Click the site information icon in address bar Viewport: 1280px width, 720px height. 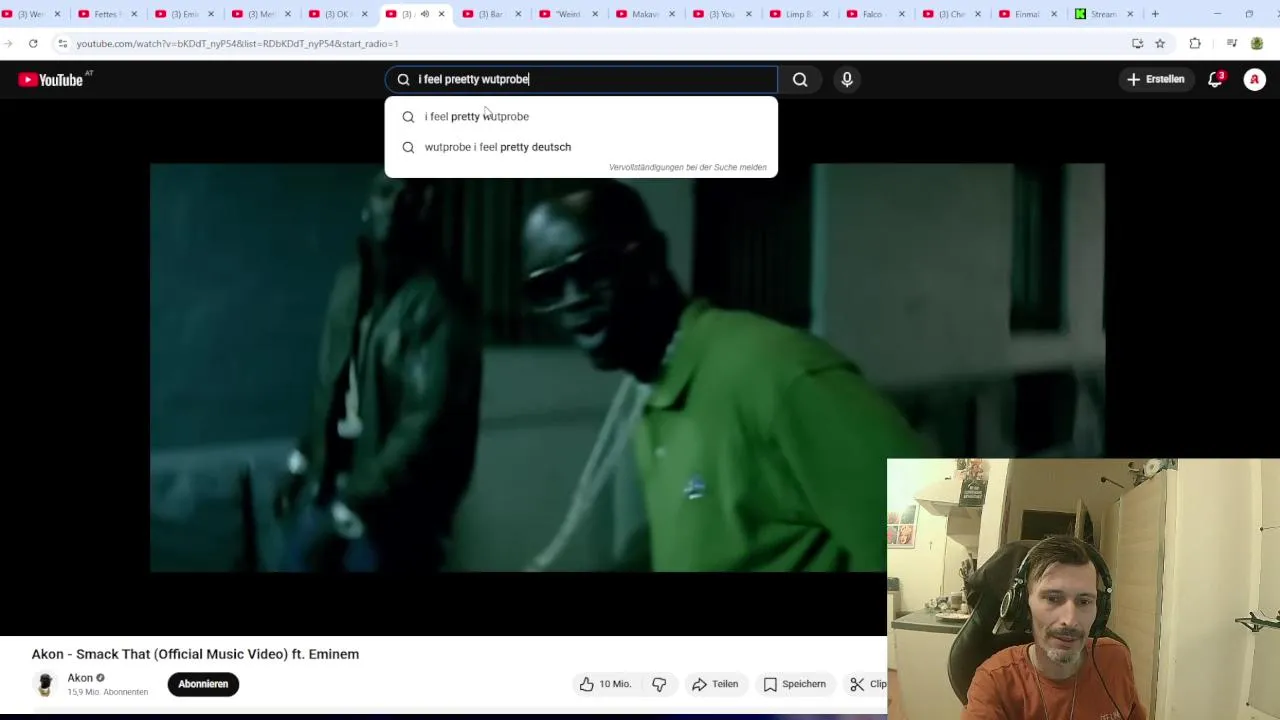pos(62,44)
